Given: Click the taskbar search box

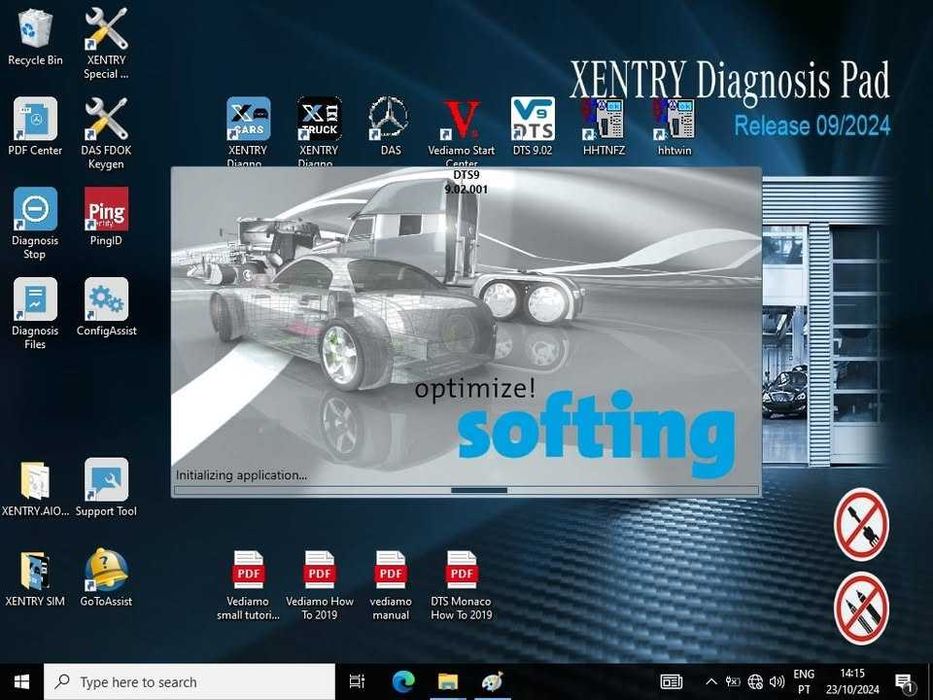Looking at the screenshot, I should pyautogui.click(x=189, y=682).
